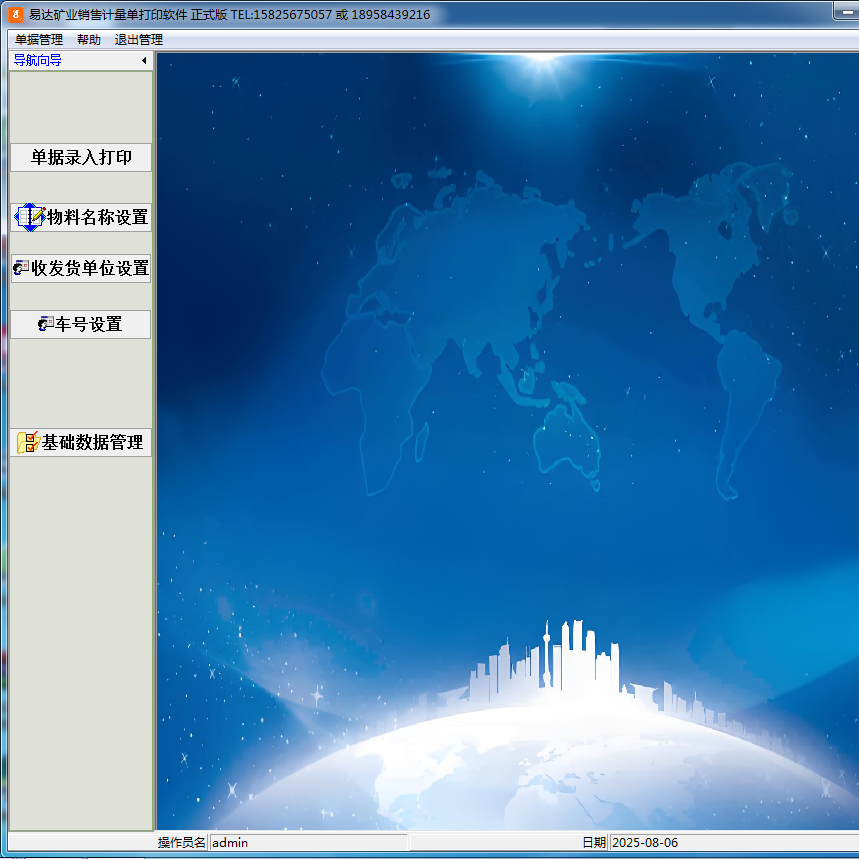Open 物料名称设置 settings
This screenshot has width=859, height=859.
click(x=81, y=217)
